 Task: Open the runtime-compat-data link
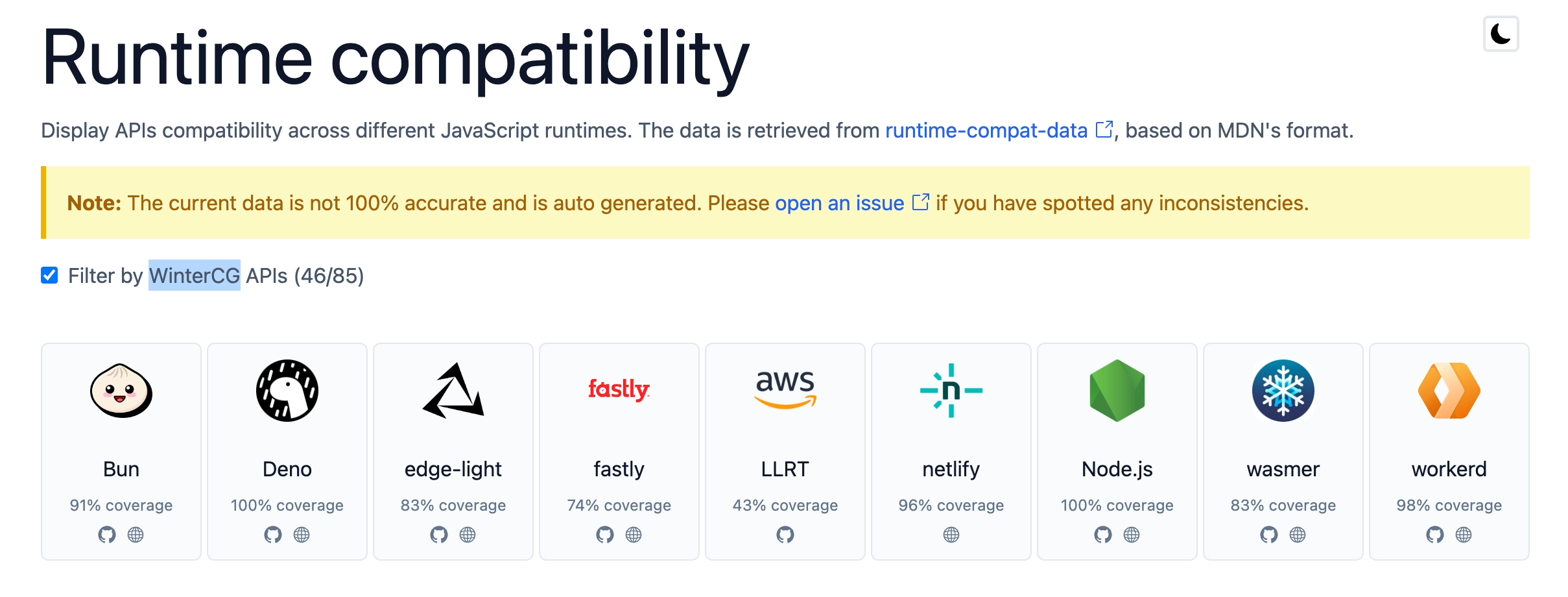click(x=986, y=130)
